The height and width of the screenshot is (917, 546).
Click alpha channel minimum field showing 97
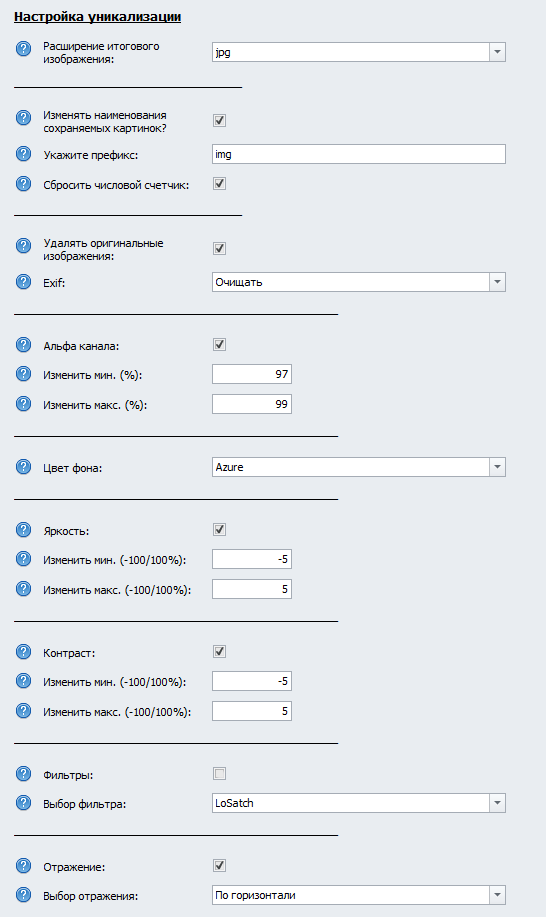pos(252,374)
